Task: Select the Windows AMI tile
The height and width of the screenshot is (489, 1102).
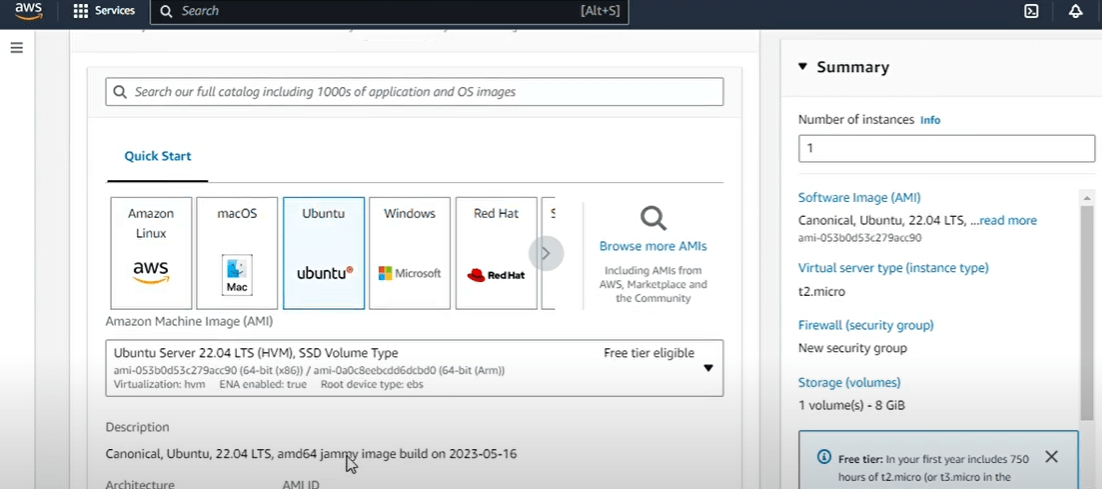Action: 409,253
